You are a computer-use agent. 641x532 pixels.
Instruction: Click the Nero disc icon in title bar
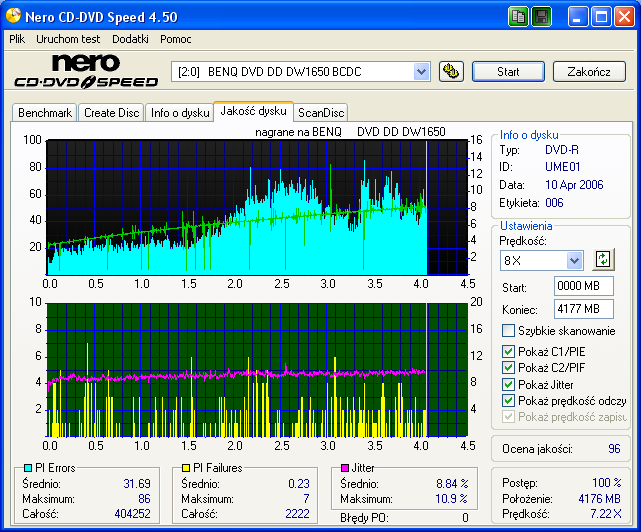point(13,16)
